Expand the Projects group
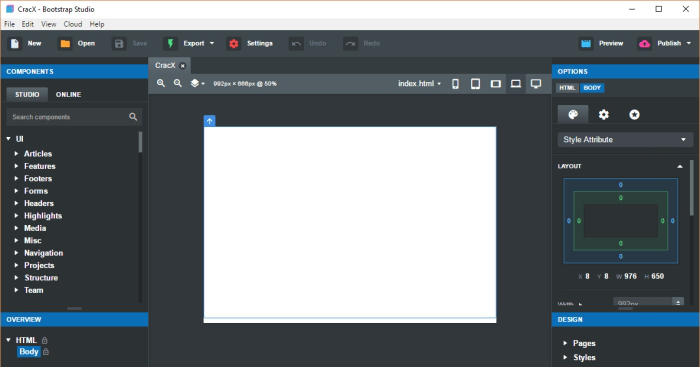 tap(17, 265)
